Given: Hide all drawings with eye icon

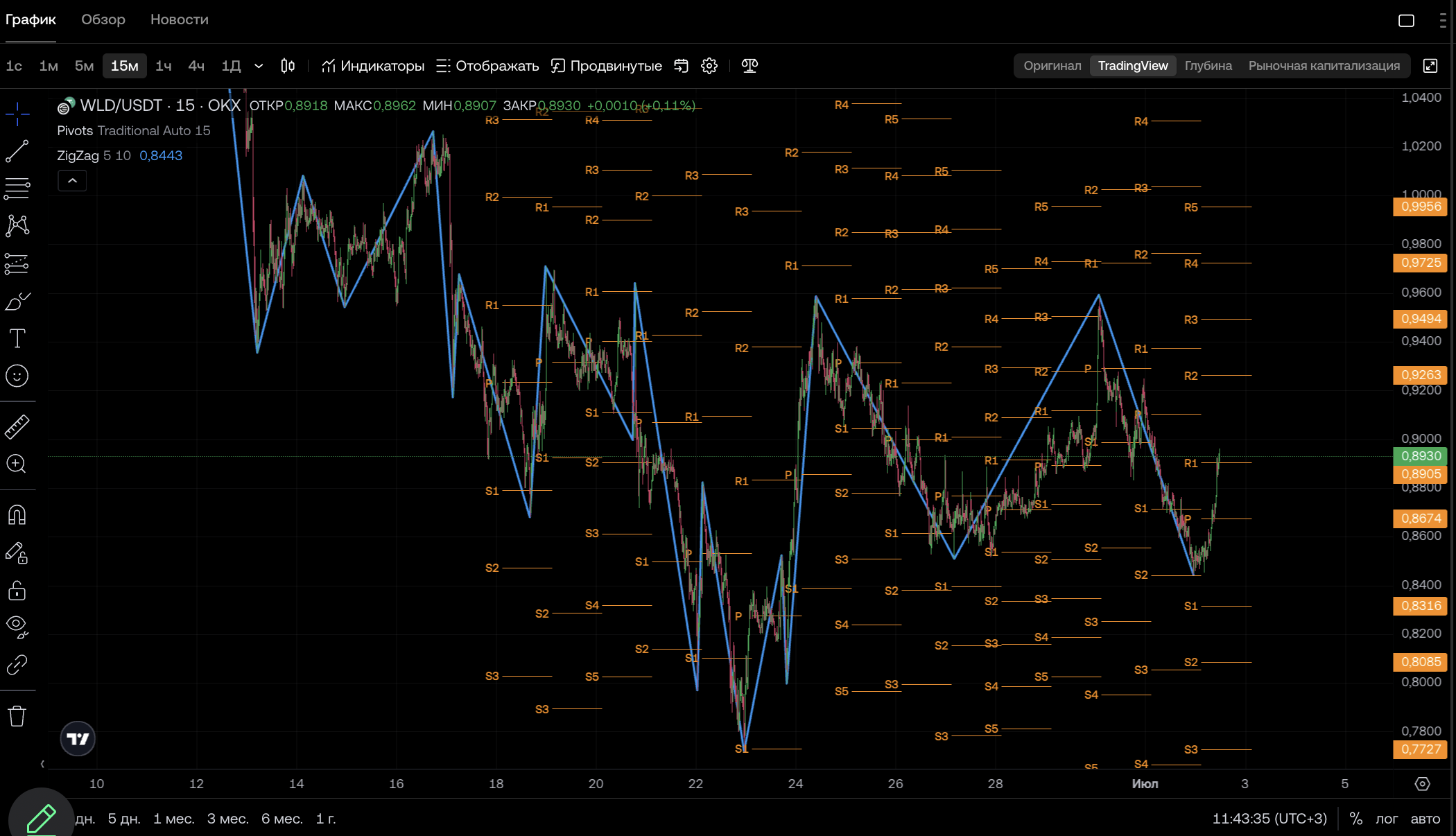Looking at the screenshot, I should point(17,627).
